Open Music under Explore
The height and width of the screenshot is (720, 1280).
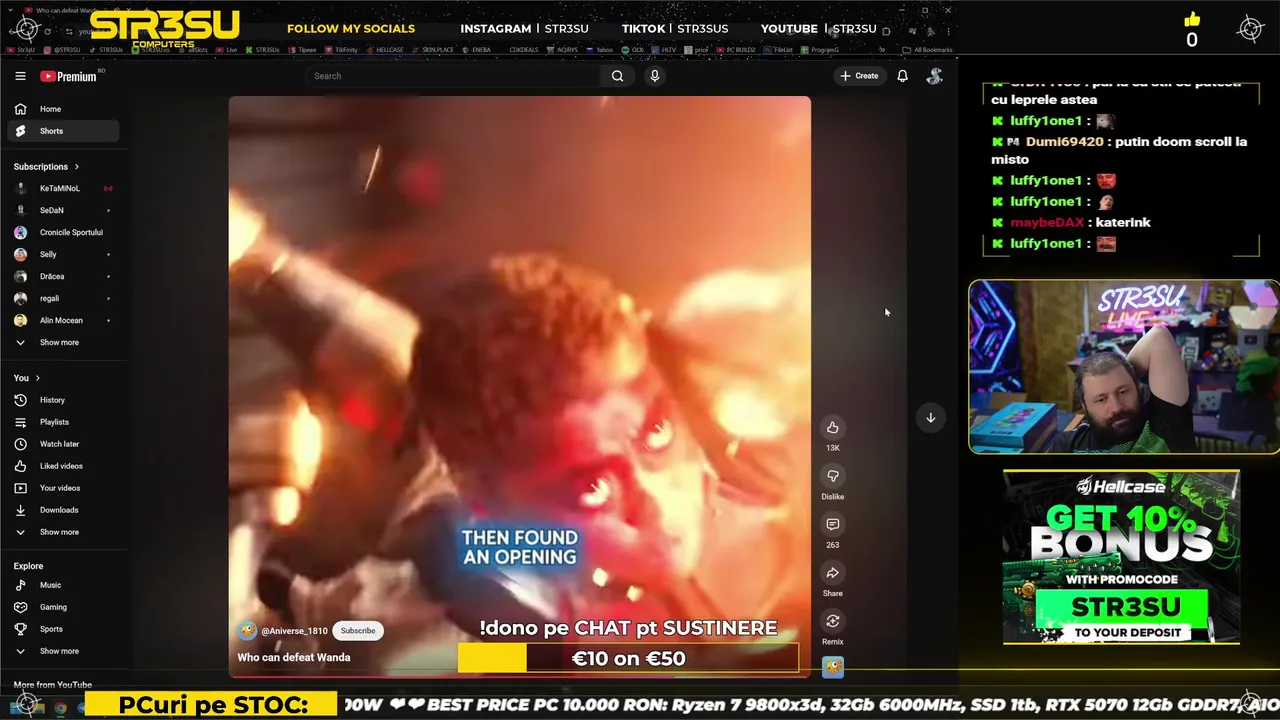pyautogui.click(x=64, y=585)
